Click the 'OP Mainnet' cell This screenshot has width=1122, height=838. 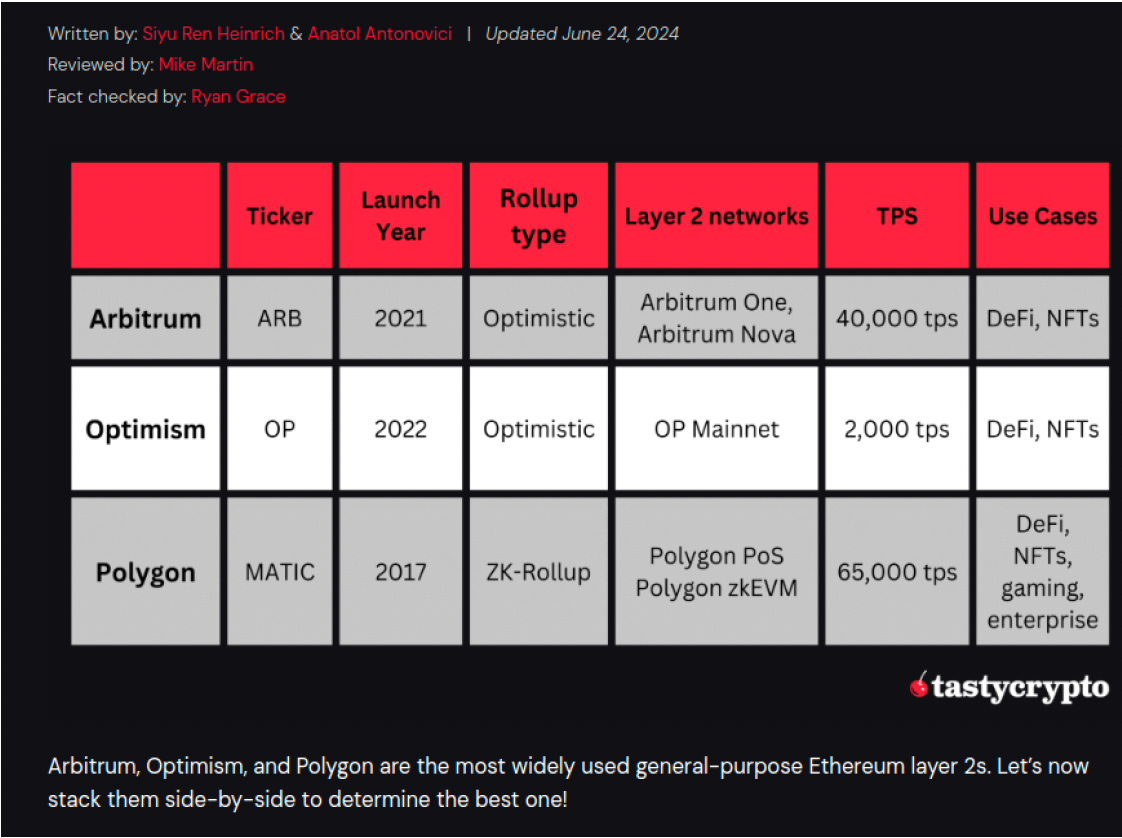(x=716, y=429)
